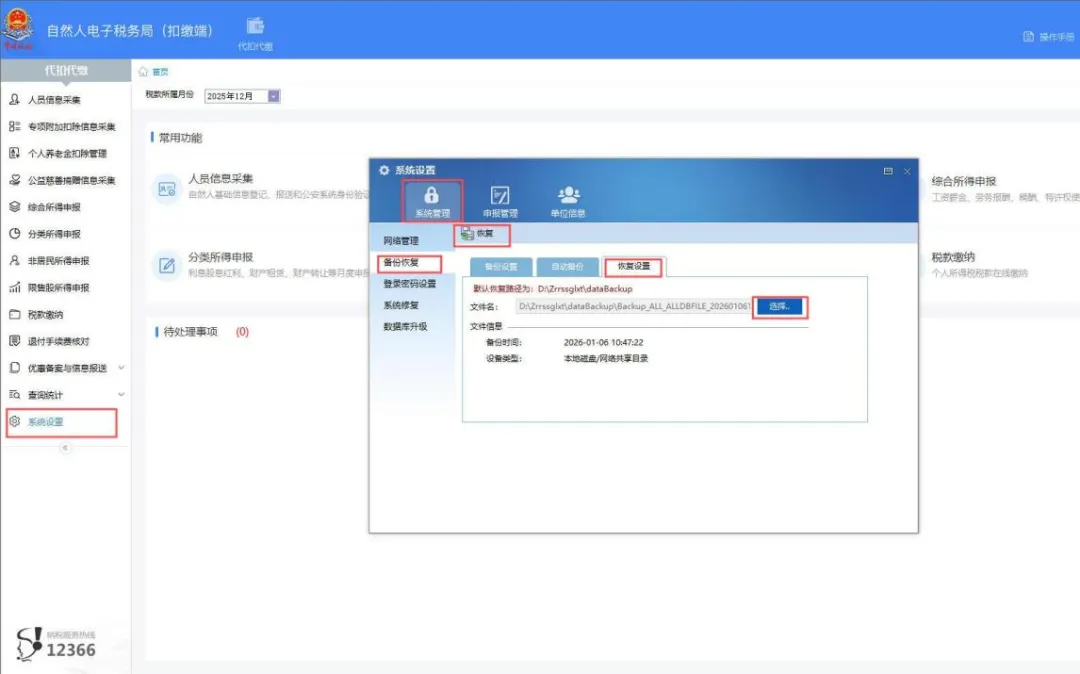Click the 12366 hotline icon
Screen dimensions: 1080x674
pyautogui.click(x=29, y=644)
